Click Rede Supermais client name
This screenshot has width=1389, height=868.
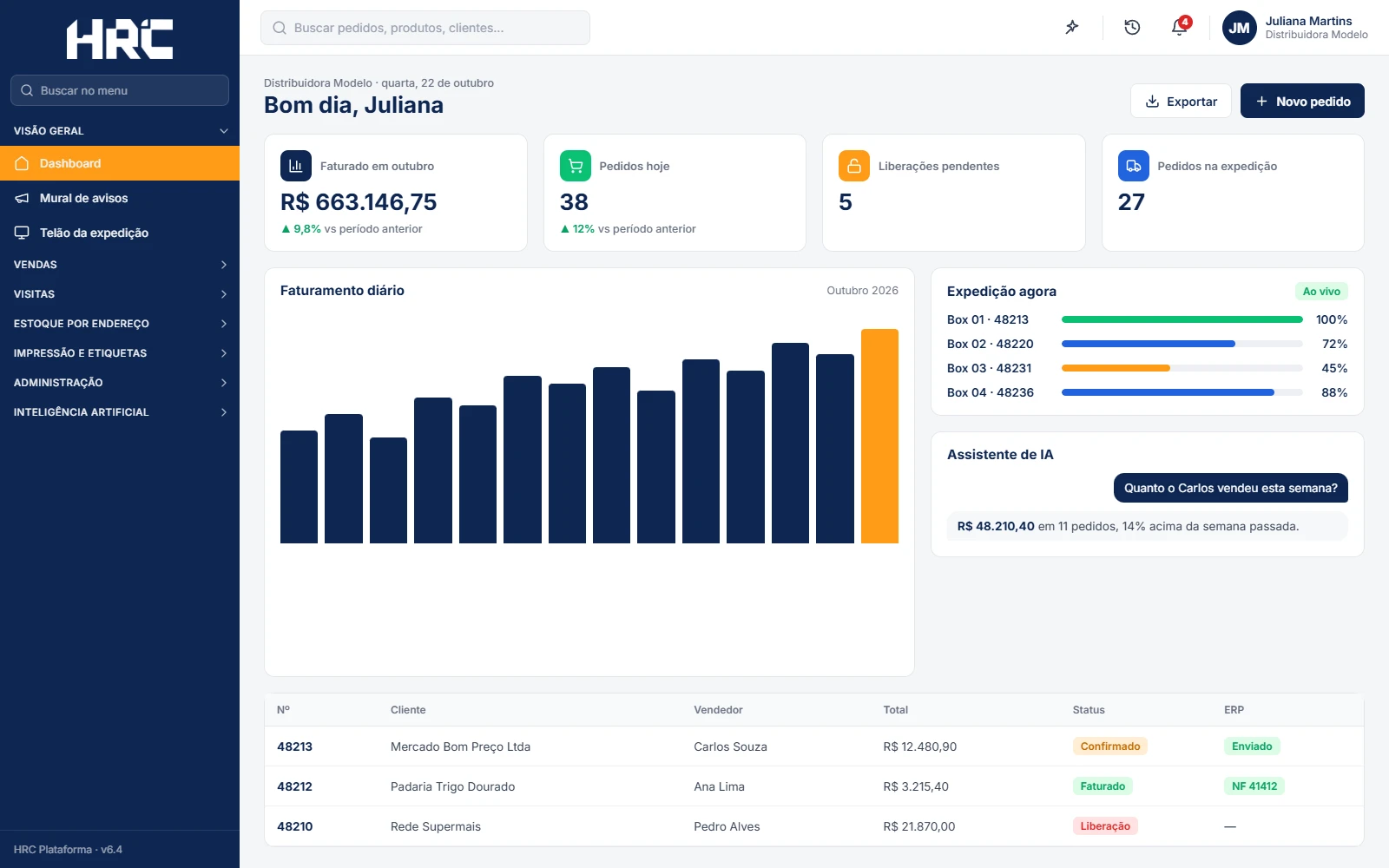(436, 826)
